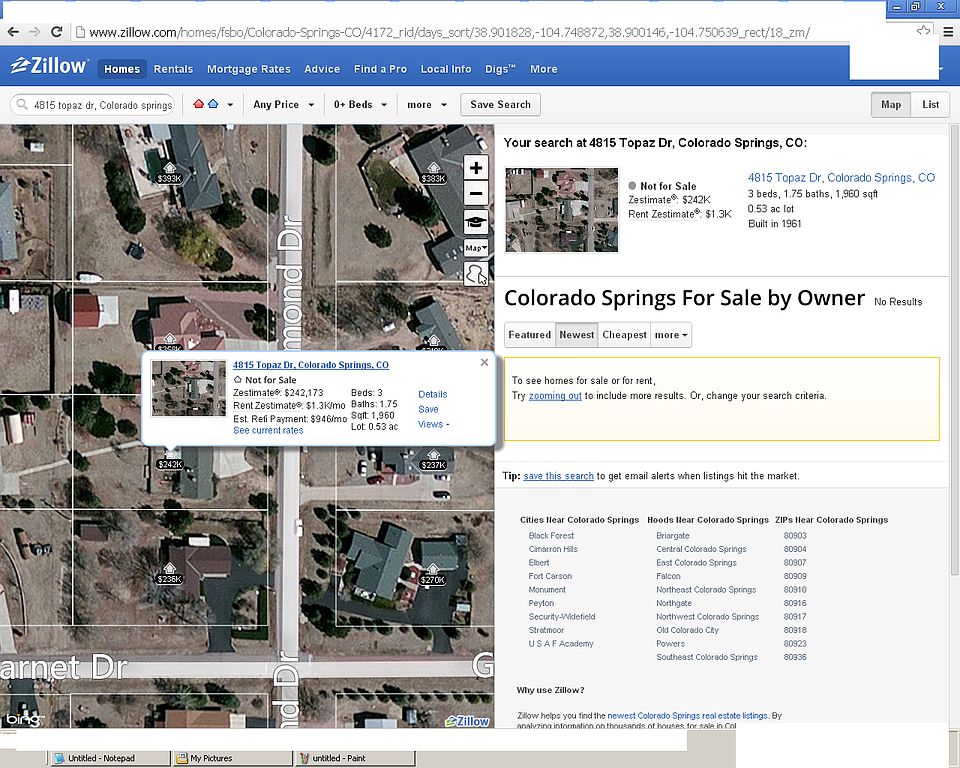Click Save link in popup
The height and width of the screenshot is (768, 960).
428,409
